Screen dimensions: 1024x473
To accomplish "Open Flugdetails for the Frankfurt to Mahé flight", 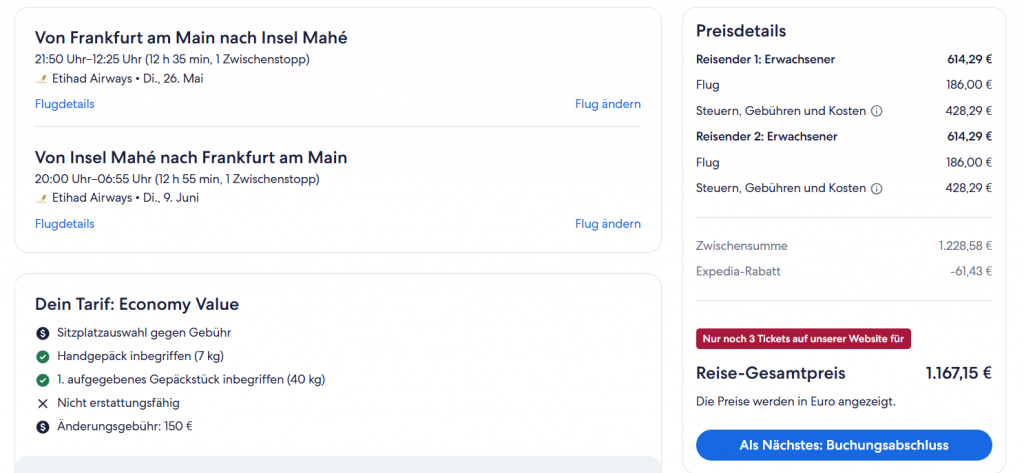I will [64, 104].
